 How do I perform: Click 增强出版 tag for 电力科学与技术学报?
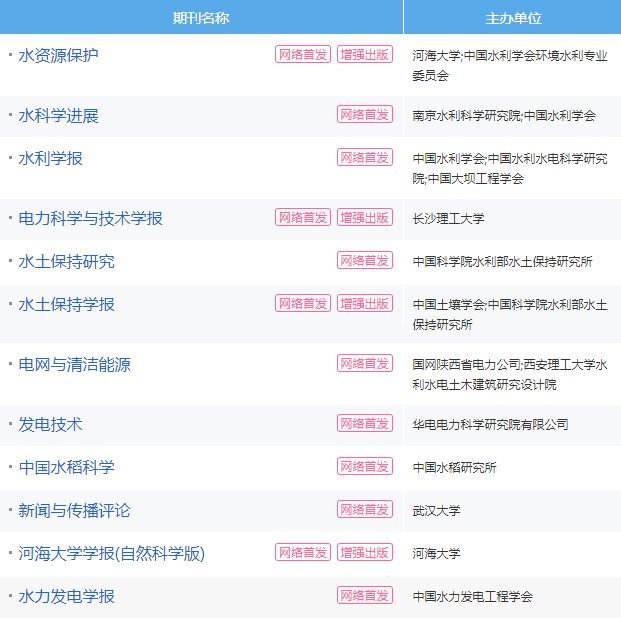tap(365, 217)
